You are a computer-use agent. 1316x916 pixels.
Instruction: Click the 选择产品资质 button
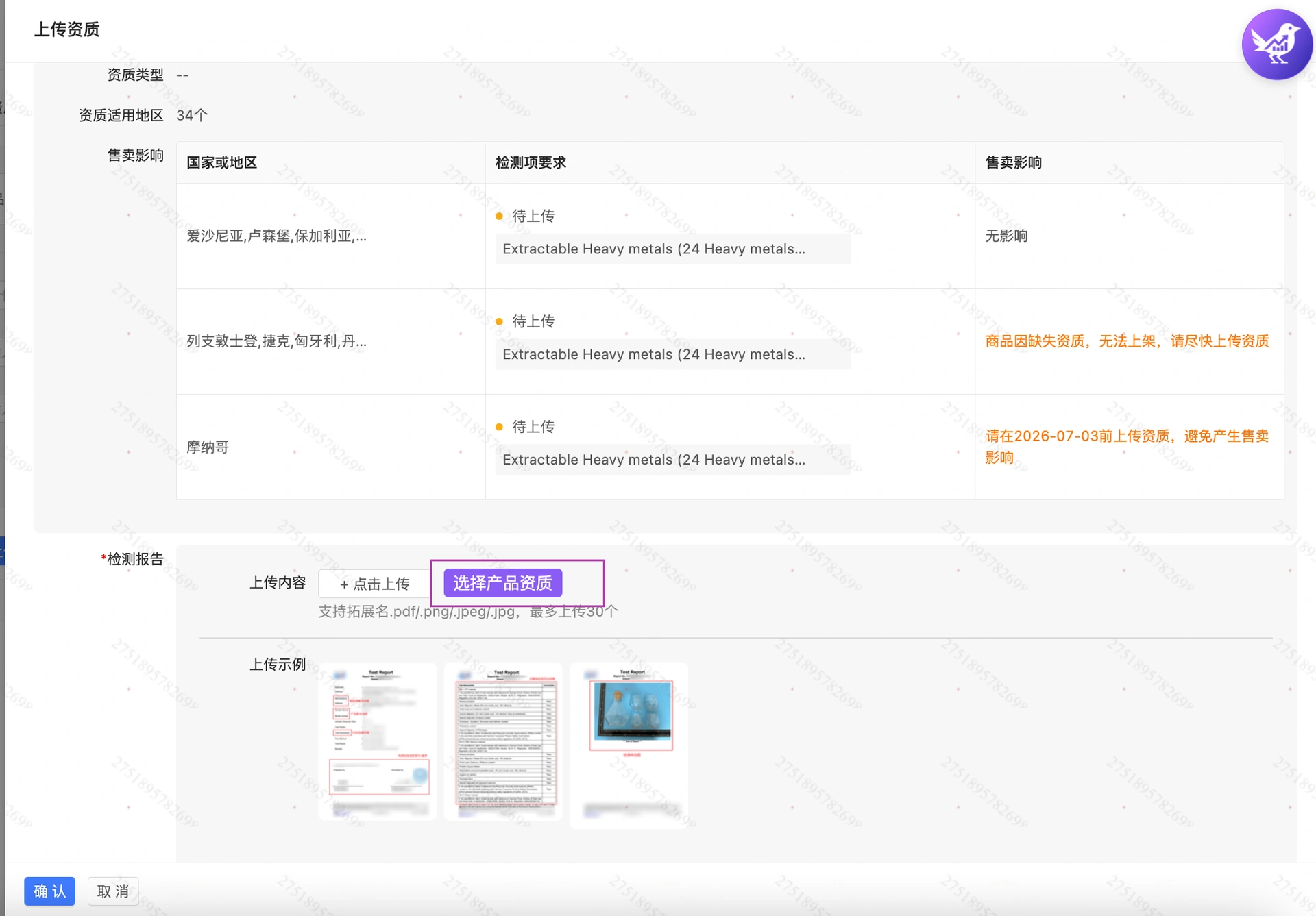coord(503,583)
